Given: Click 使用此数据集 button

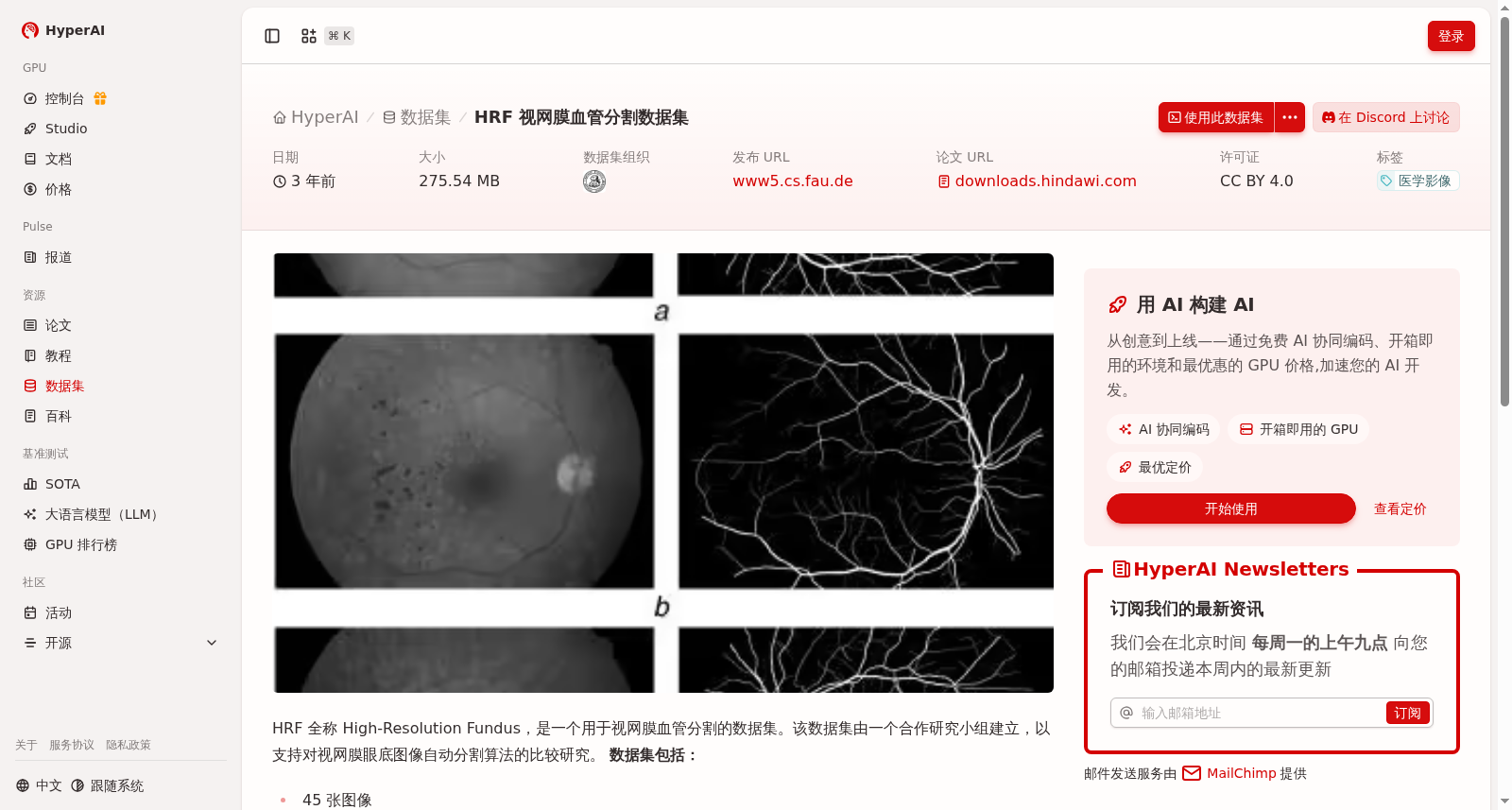Looking at the screenshot, I should (1216, 117).
